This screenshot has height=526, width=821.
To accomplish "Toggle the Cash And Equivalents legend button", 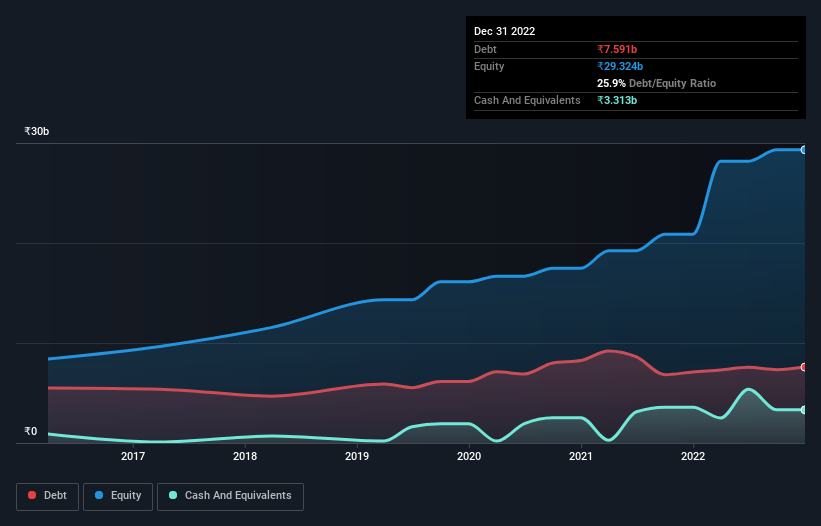I will (230, 496).
